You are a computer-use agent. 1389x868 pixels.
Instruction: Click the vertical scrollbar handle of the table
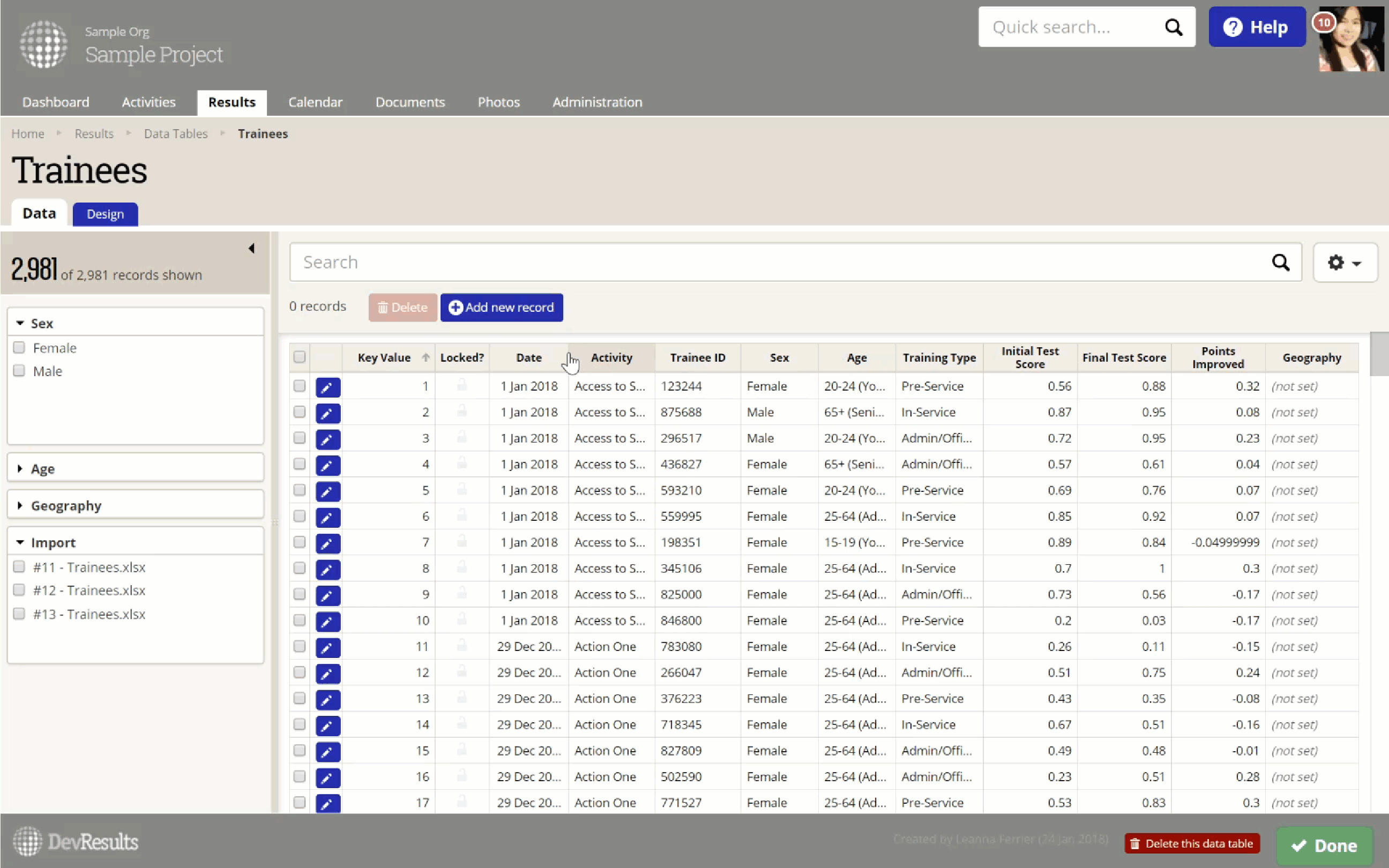1379,354
